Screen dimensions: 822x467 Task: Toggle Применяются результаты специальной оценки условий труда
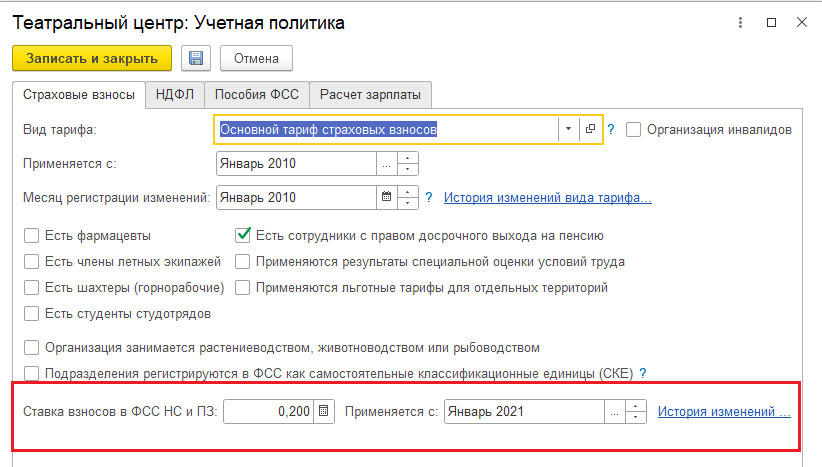pyautogui.click(x=243, y=262)
